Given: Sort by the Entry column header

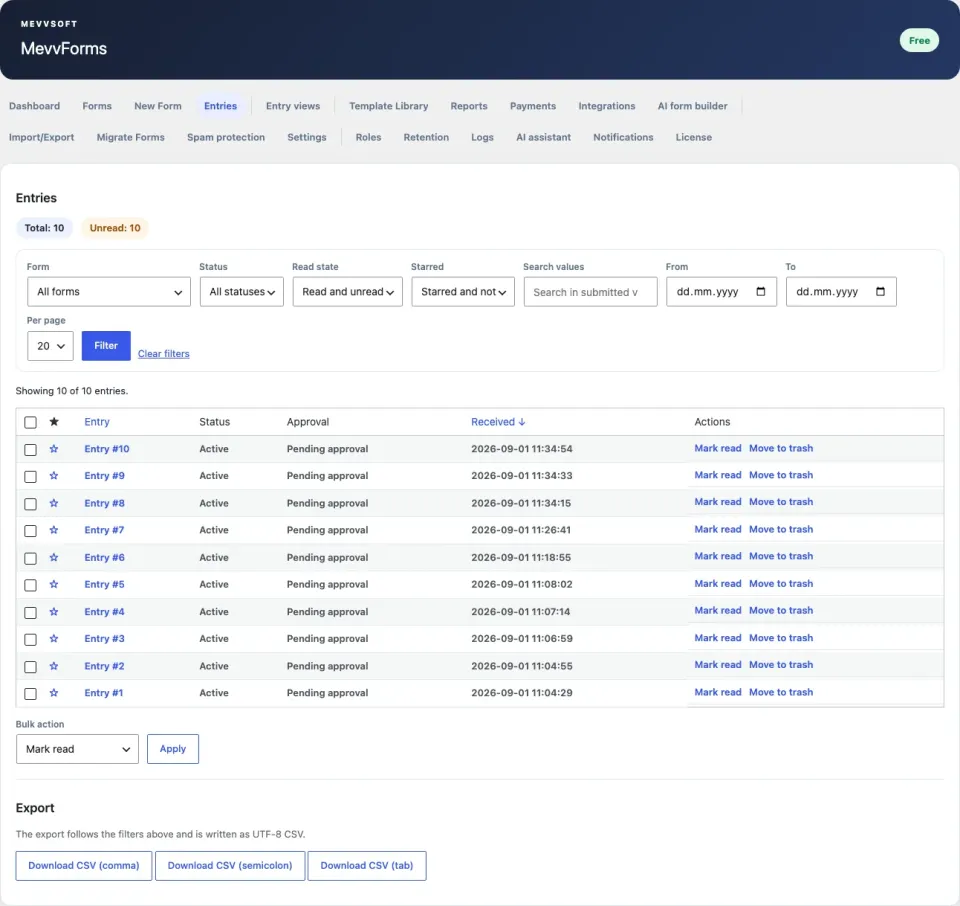Looking at the screenshot, I should click(97, 422).
